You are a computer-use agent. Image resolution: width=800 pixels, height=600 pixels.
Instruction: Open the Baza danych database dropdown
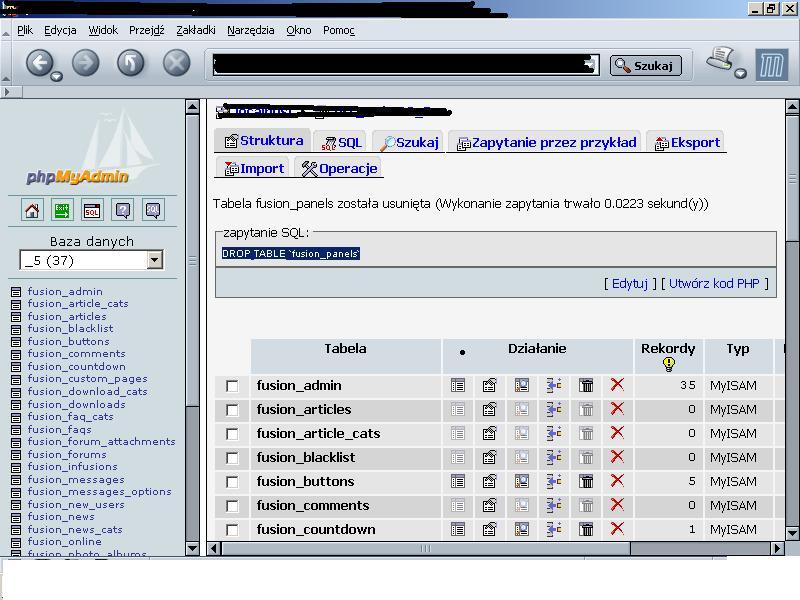(x=154, y=260)
